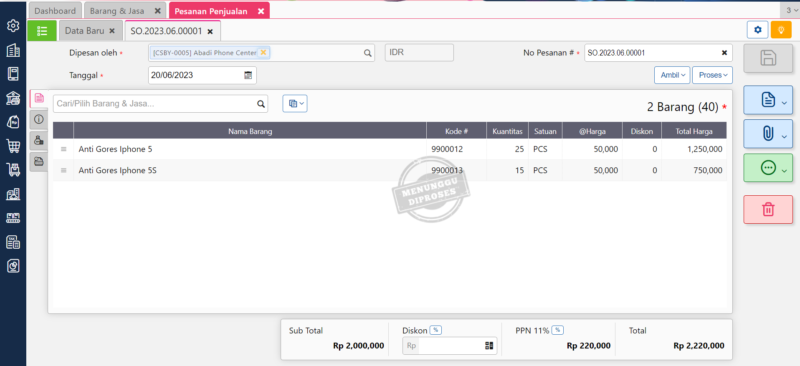Screen dimensions: 800x366
Task: Click the calculator icon in Diskon field
Action: (489, 346)
